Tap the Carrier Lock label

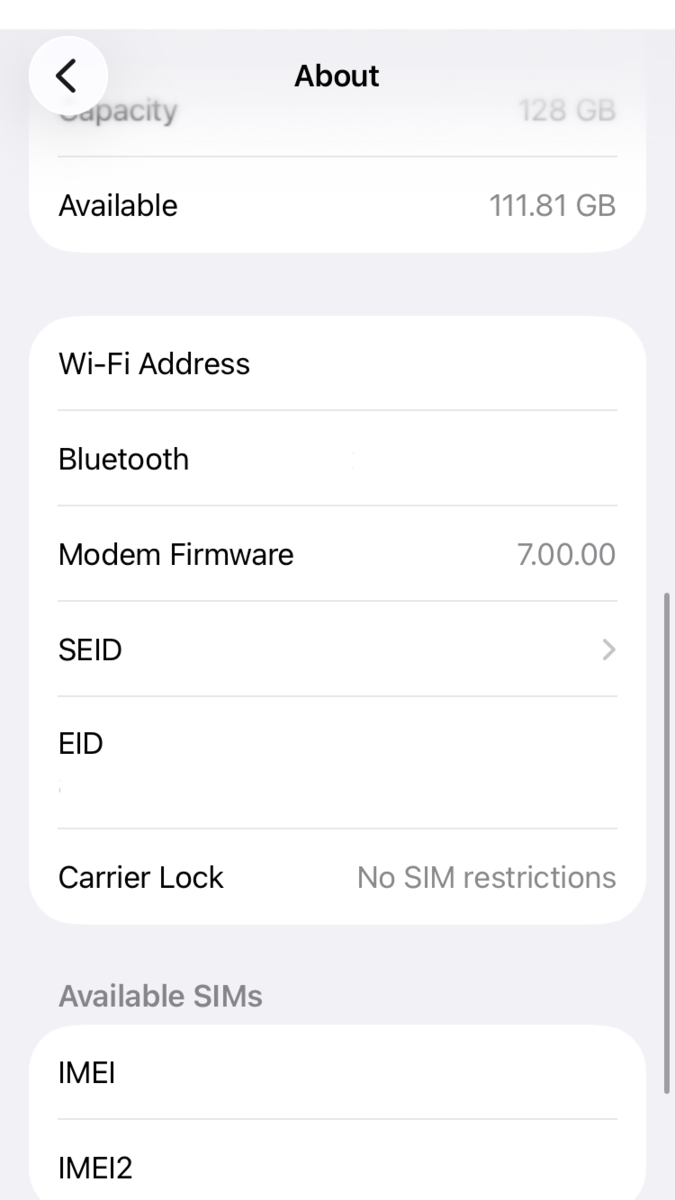pyautogui.click(x=141, y=877)
